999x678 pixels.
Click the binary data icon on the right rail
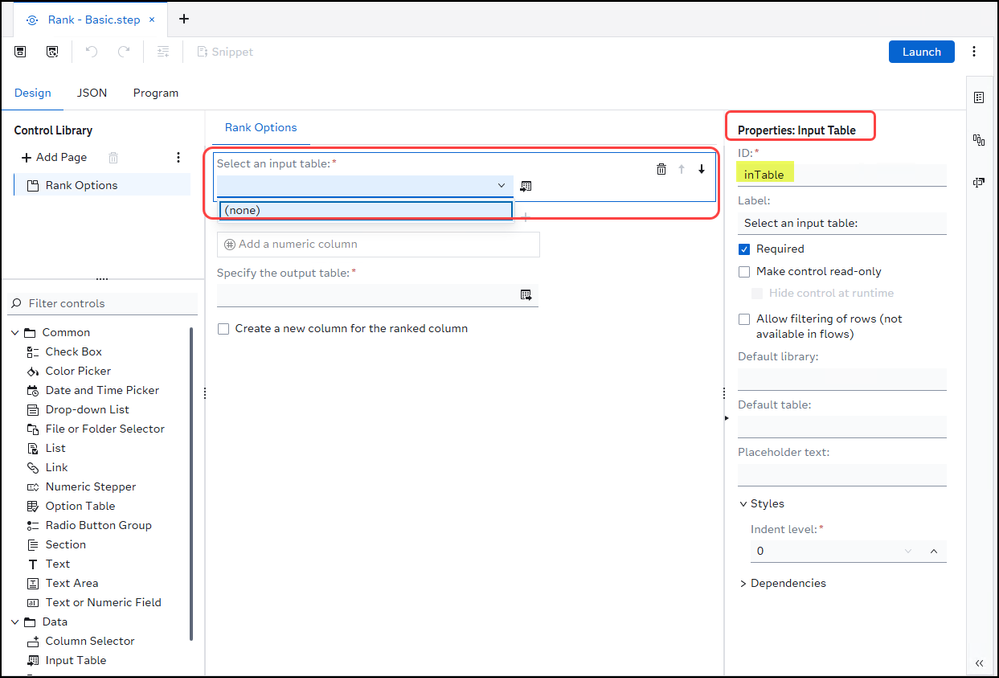[x=979, y=140]
